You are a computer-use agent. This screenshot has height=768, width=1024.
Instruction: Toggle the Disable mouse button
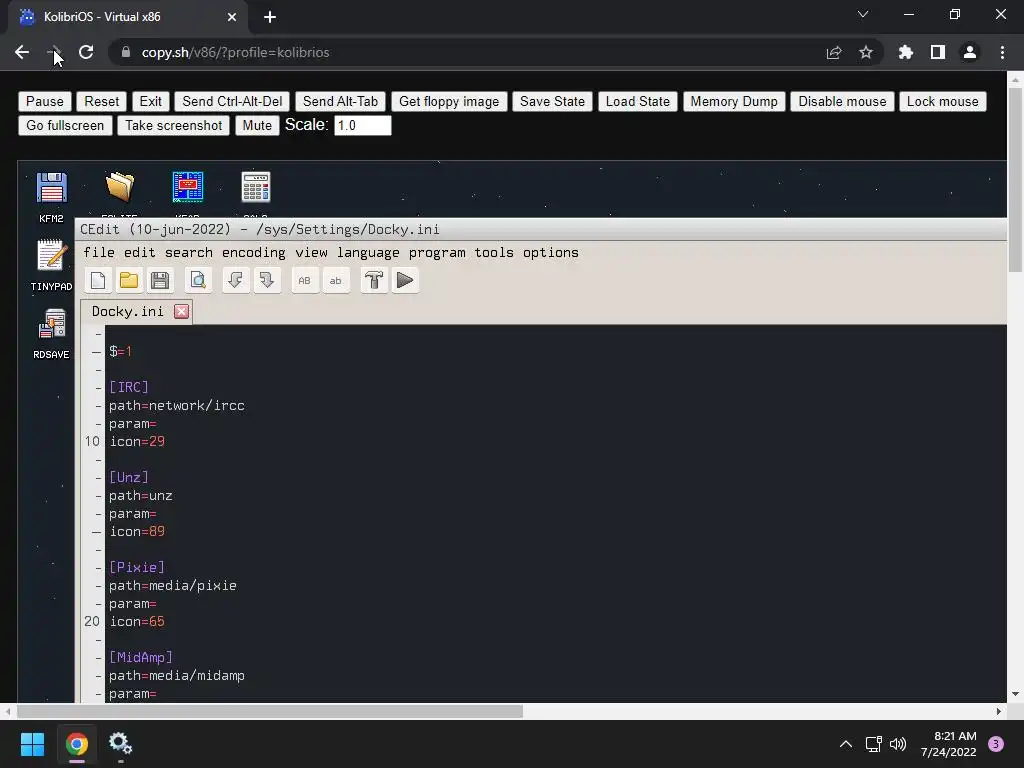point(842,101)
